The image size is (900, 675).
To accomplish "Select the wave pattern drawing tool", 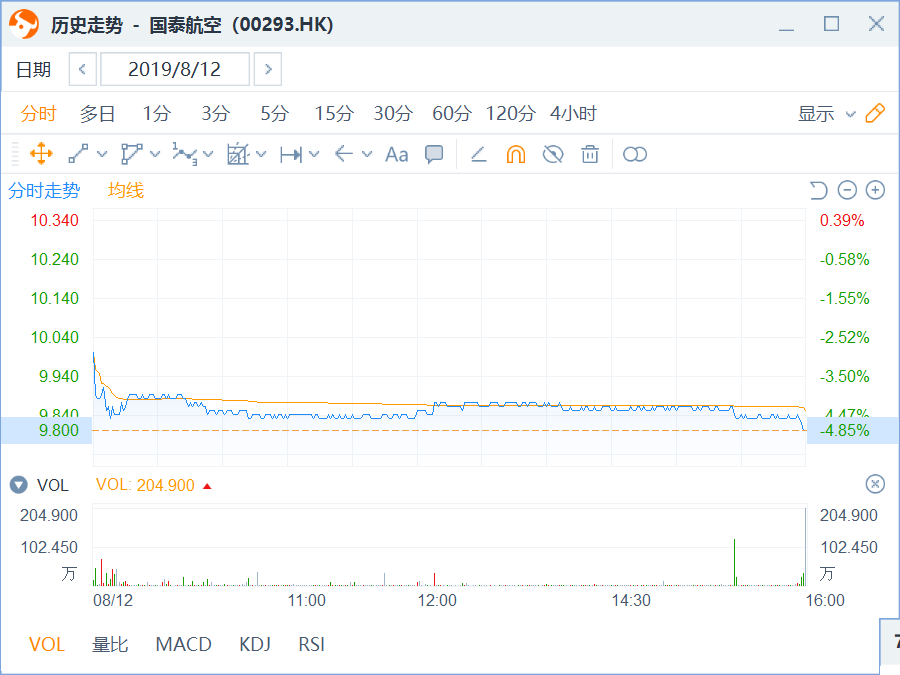I will point(185,154).
